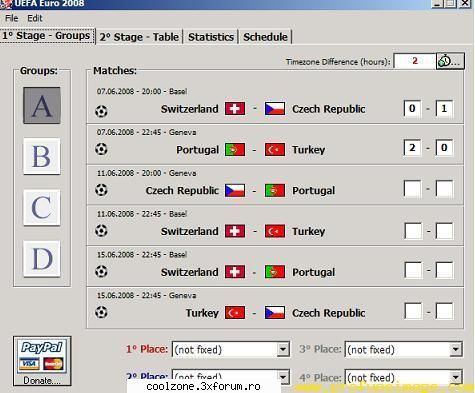
Task: Open the Schedule tab
Action: coord(265,37)
